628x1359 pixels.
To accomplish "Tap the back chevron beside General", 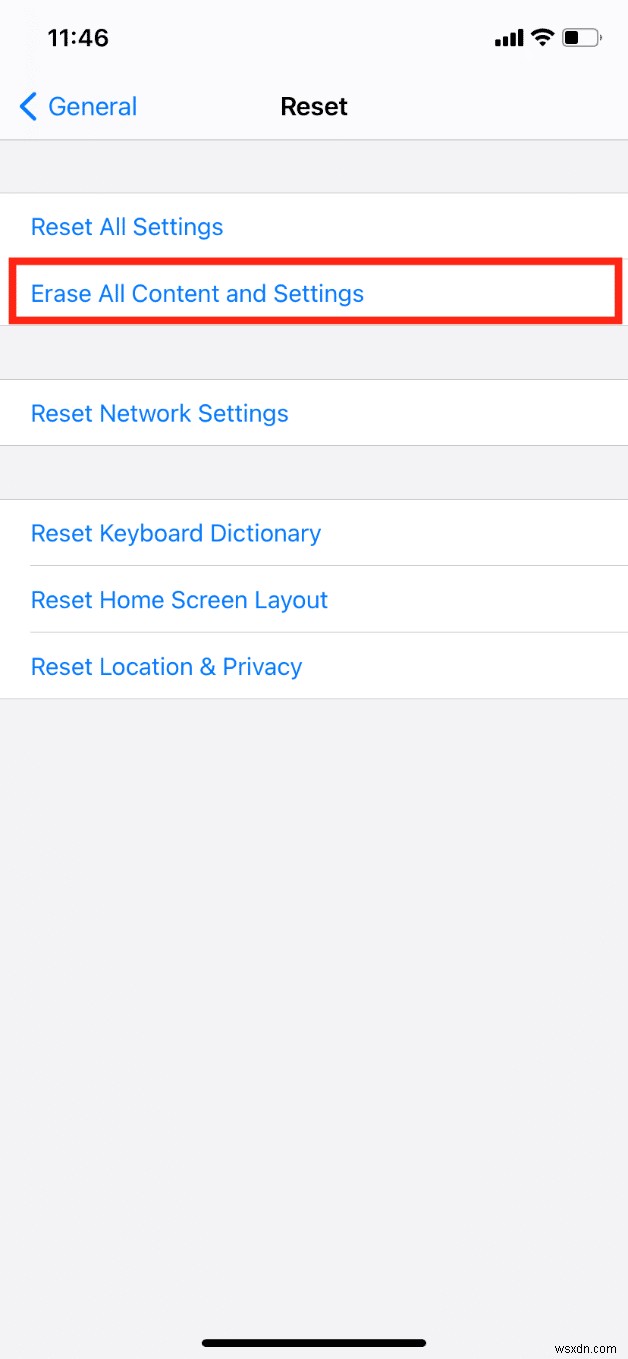I will [27, 106].
